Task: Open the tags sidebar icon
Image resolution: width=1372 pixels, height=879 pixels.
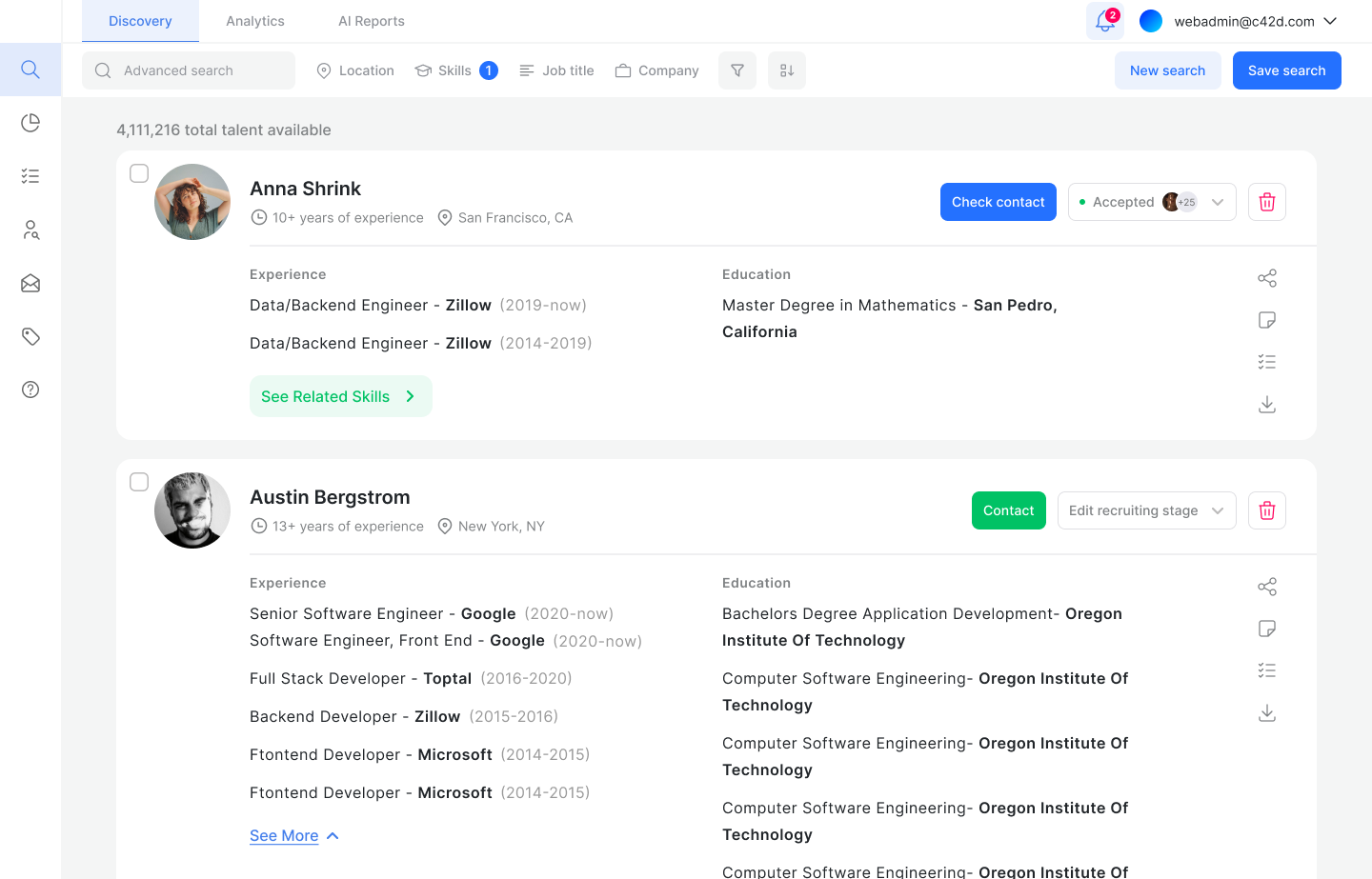Action: 30,336
